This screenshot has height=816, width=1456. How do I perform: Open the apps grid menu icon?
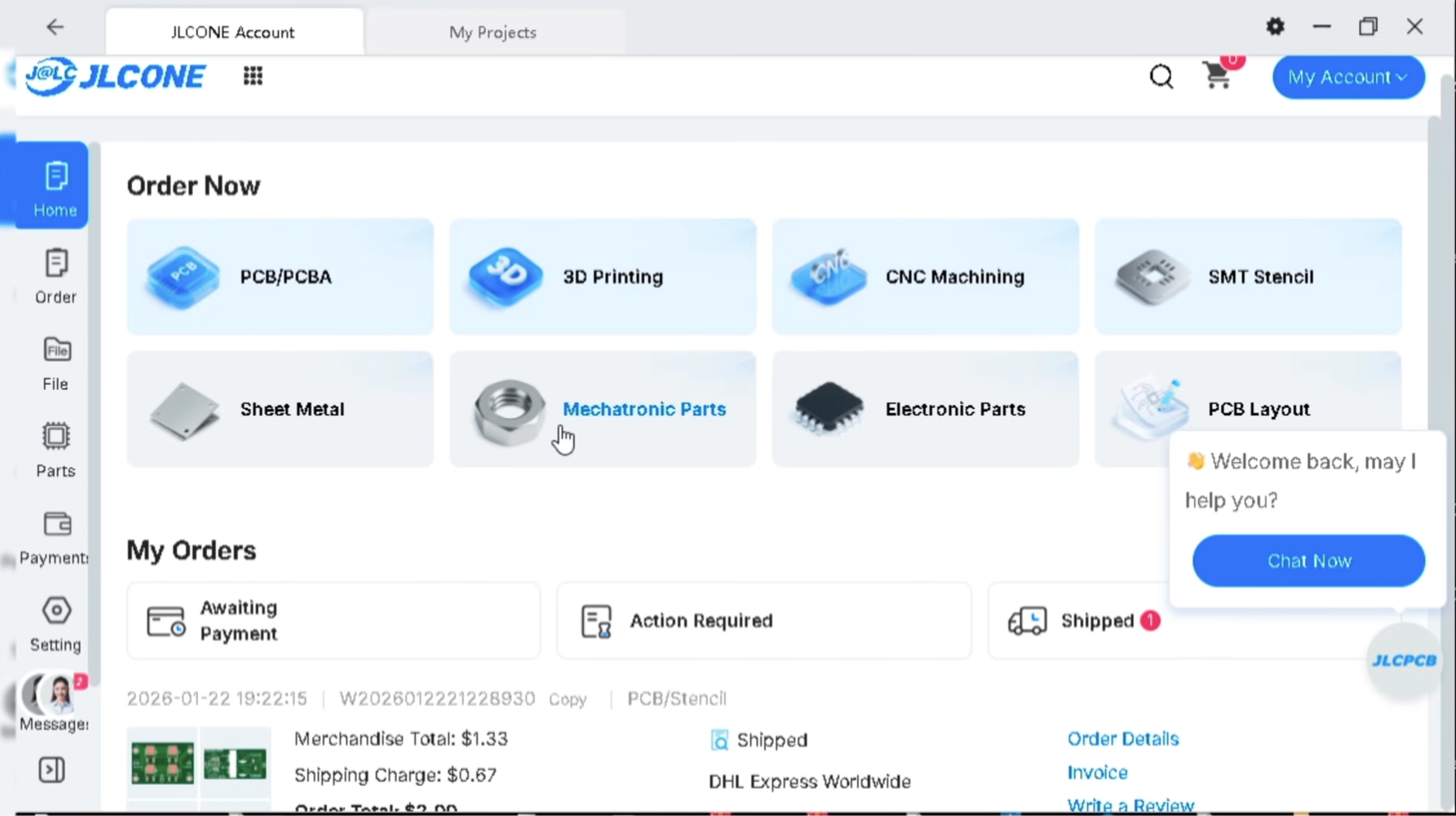(253, 76)
